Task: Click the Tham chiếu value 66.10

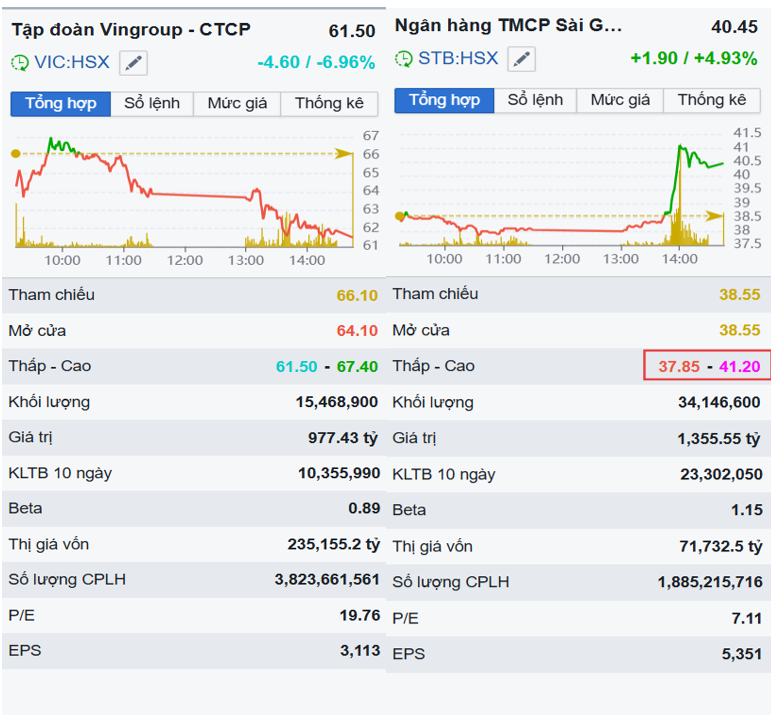Action: click(357, 296)
